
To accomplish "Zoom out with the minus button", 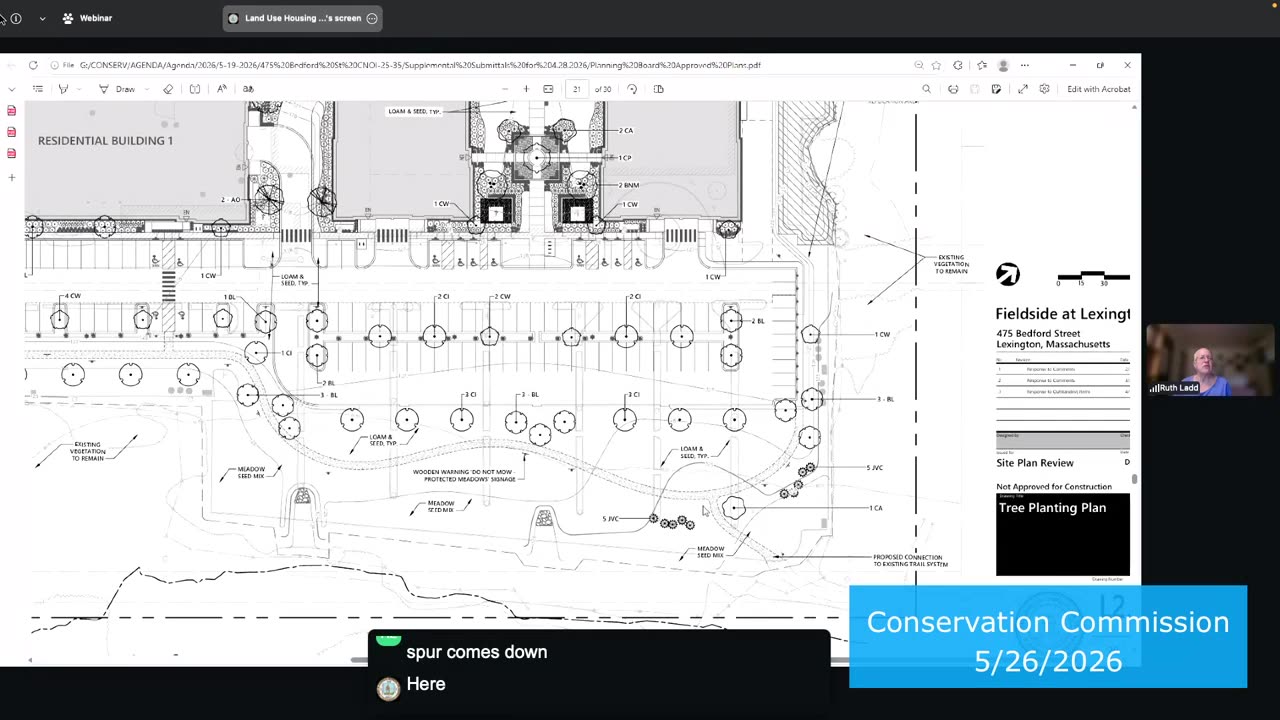I will pos(504,89).
